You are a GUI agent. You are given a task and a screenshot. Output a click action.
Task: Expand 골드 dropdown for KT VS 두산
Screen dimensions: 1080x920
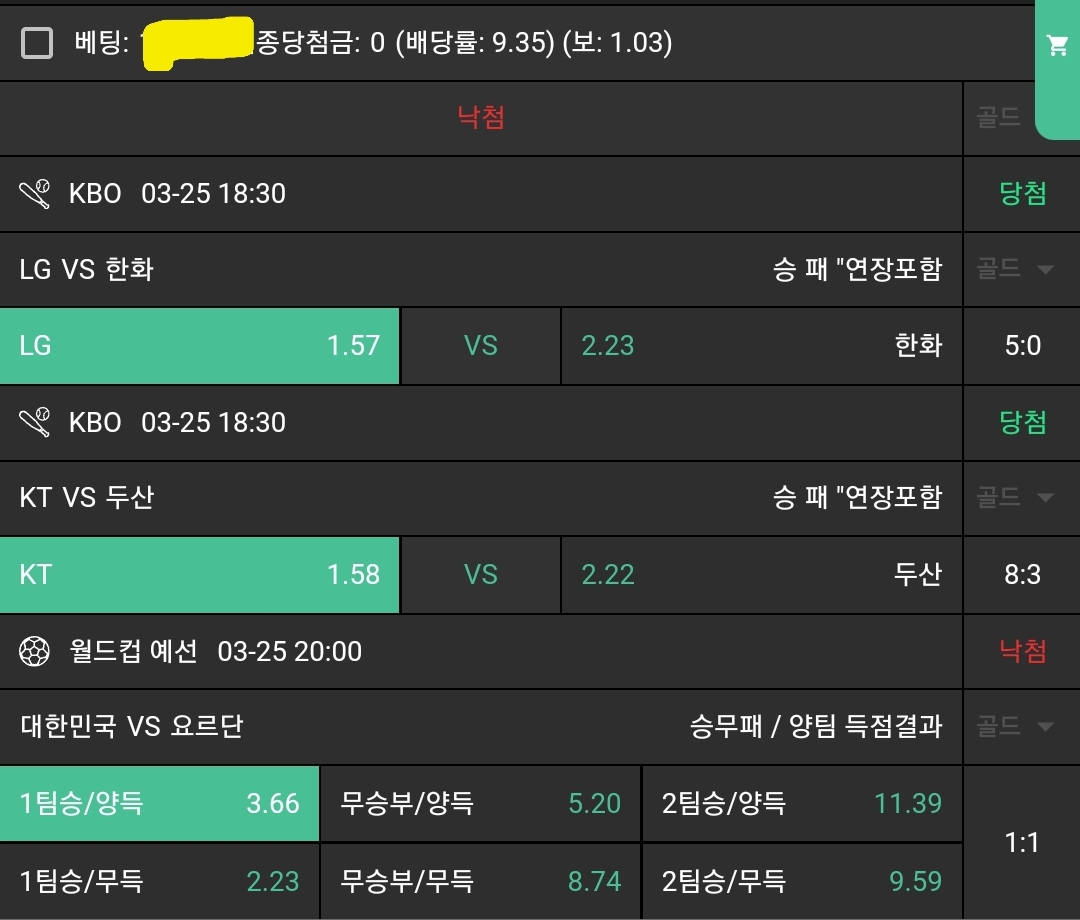(1016, 497)
